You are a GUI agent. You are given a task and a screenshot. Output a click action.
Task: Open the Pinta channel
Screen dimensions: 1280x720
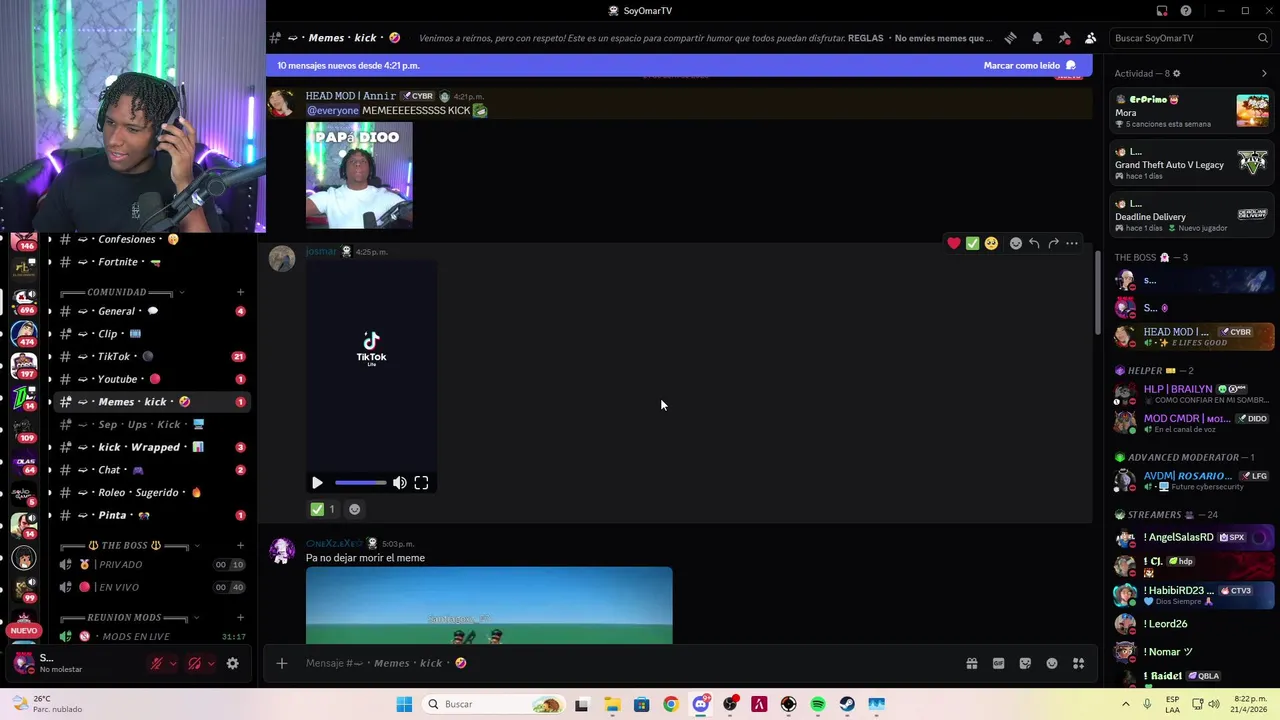pyautogui.click(x=150, y=515)
